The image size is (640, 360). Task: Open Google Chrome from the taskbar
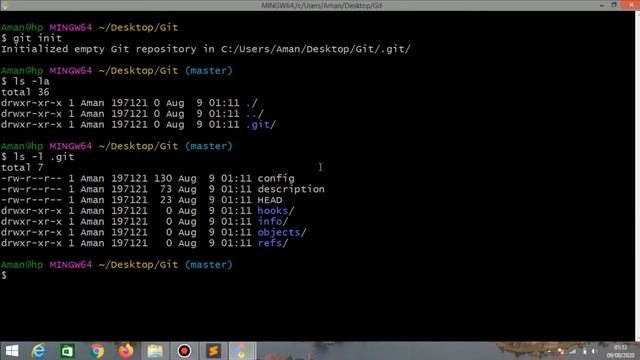point(97,351)
